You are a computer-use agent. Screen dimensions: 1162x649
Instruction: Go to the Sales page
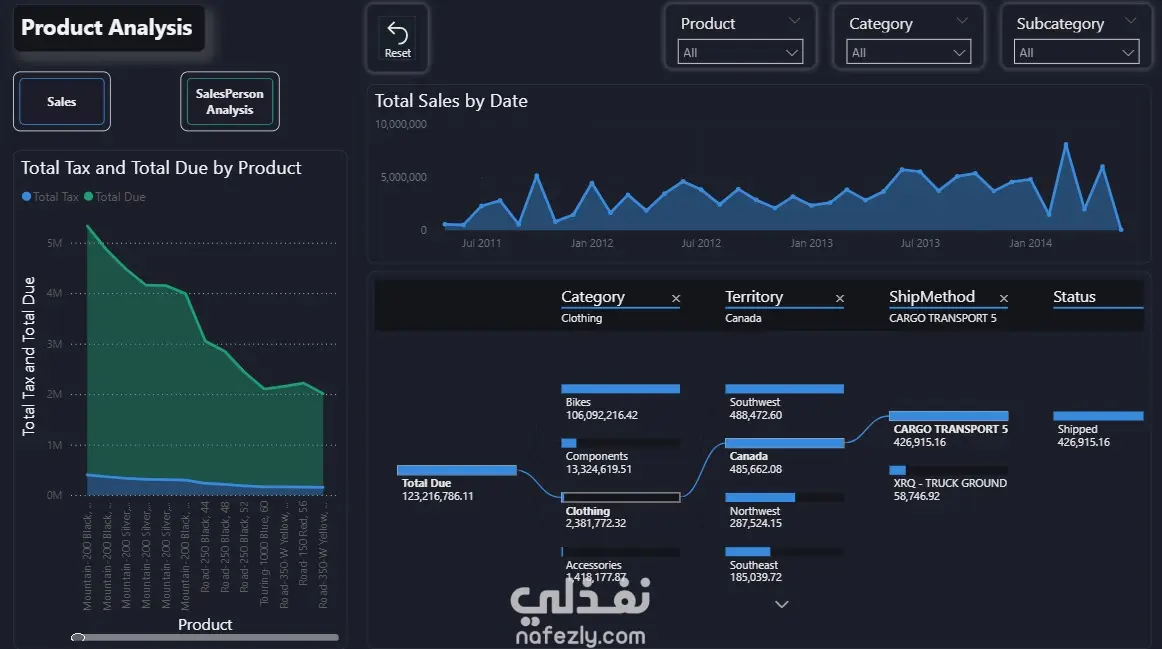tap(62, 101)
